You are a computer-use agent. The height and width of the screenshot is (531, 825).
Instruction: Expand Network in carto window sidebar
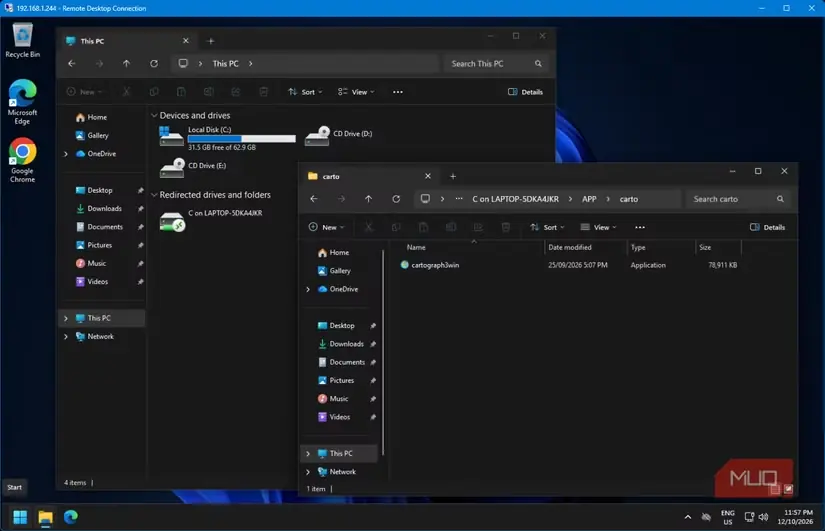308,472
